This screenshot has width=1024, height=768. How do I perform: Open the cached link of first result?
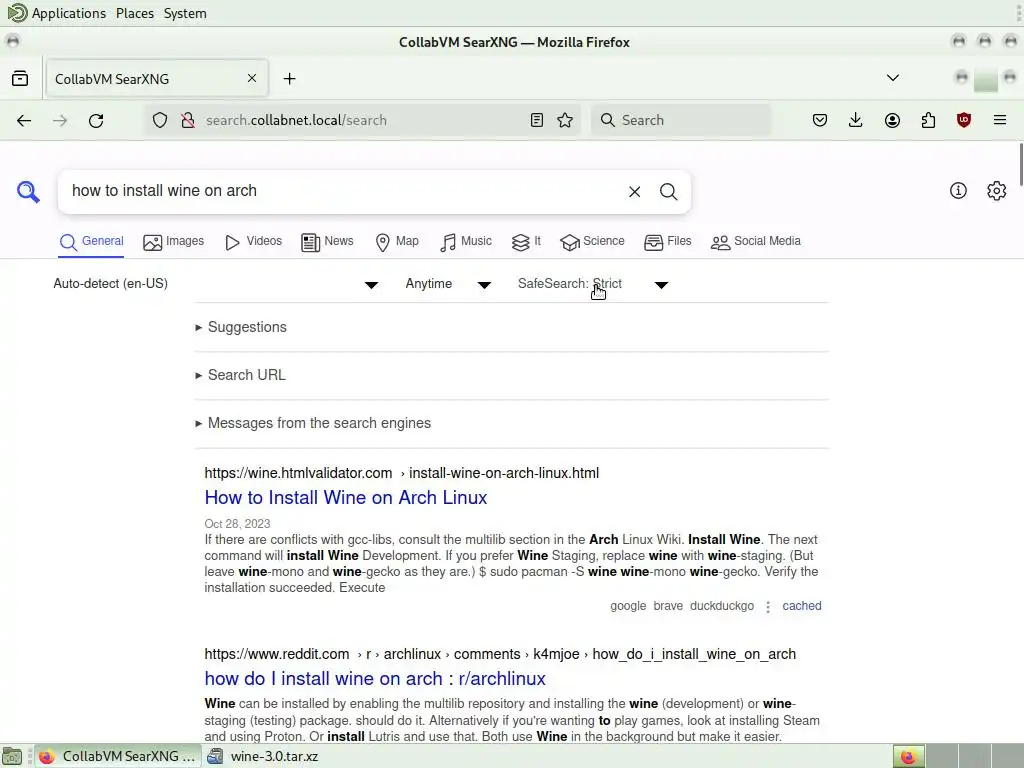point(802,606)
